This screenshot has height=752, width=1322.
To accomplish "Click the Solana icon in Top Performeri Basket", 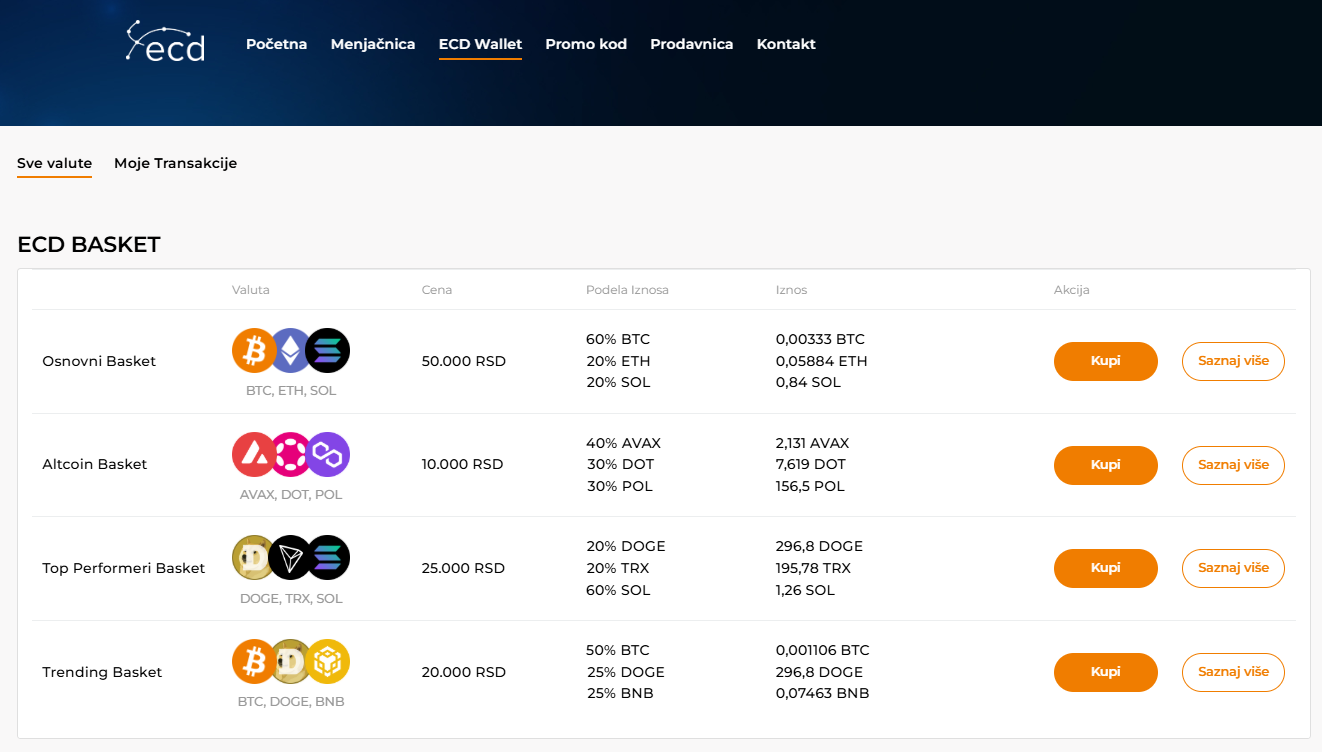I will click(328, 558).
